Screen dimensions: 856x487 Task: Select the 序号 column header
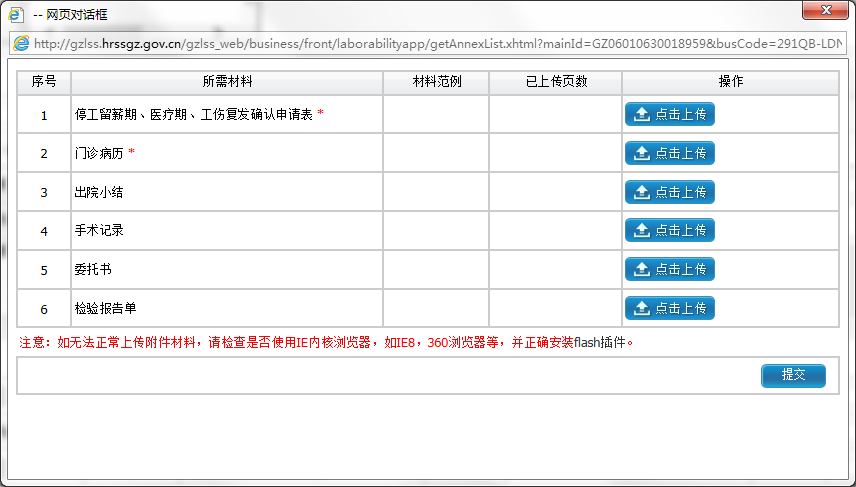pos(44,82)
